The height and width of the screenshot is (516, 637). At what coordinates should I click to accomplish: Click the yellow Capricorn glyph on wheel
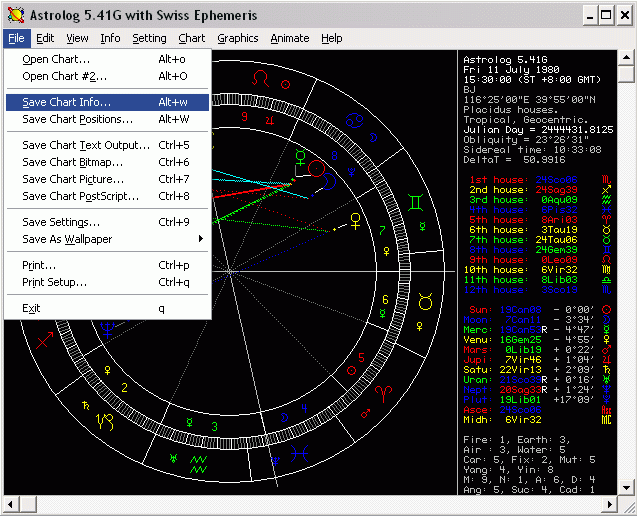[x=104, y=422]
